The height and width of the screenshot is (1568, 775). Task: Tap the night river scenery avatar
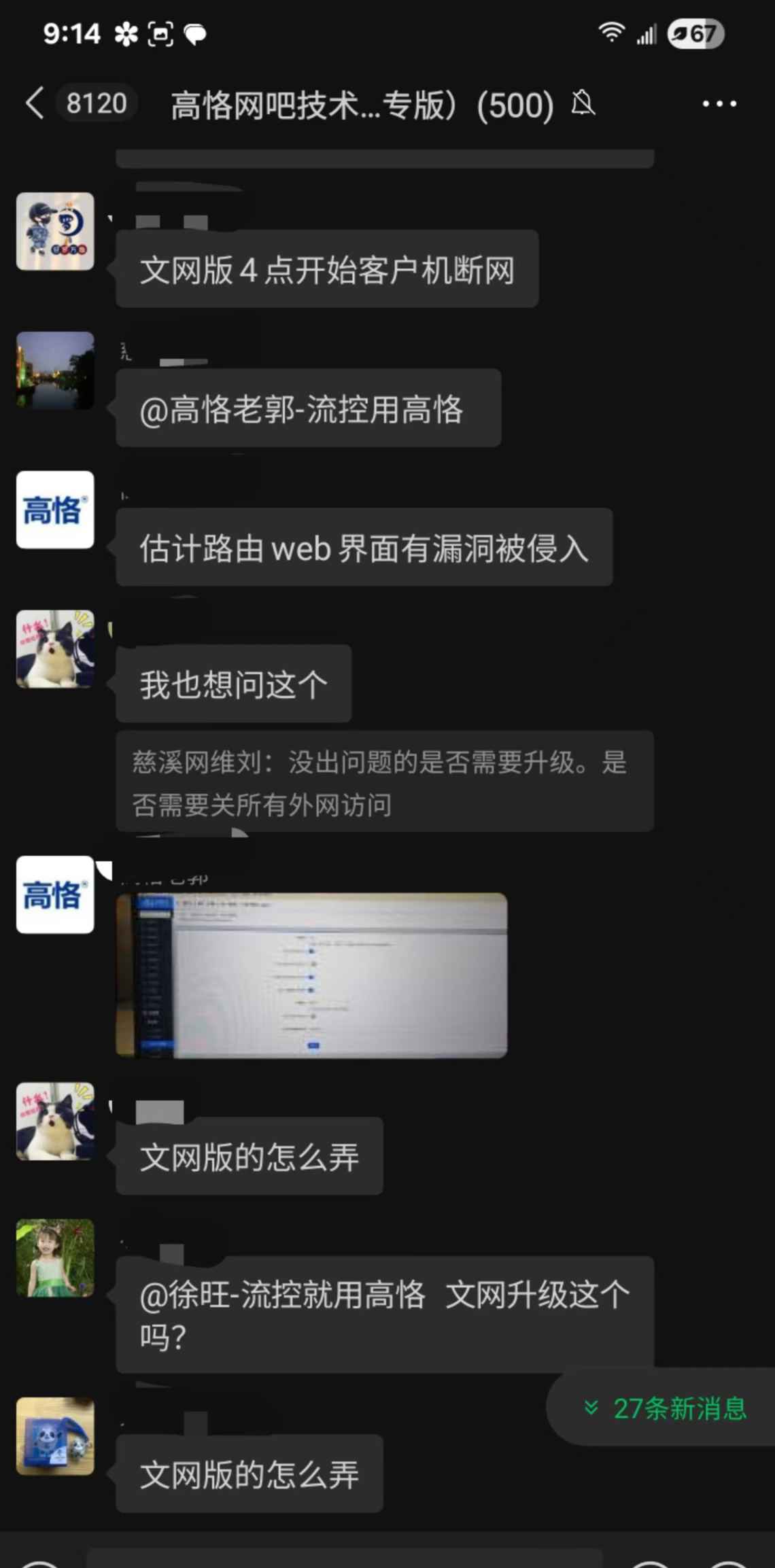(x=55, y=370)
